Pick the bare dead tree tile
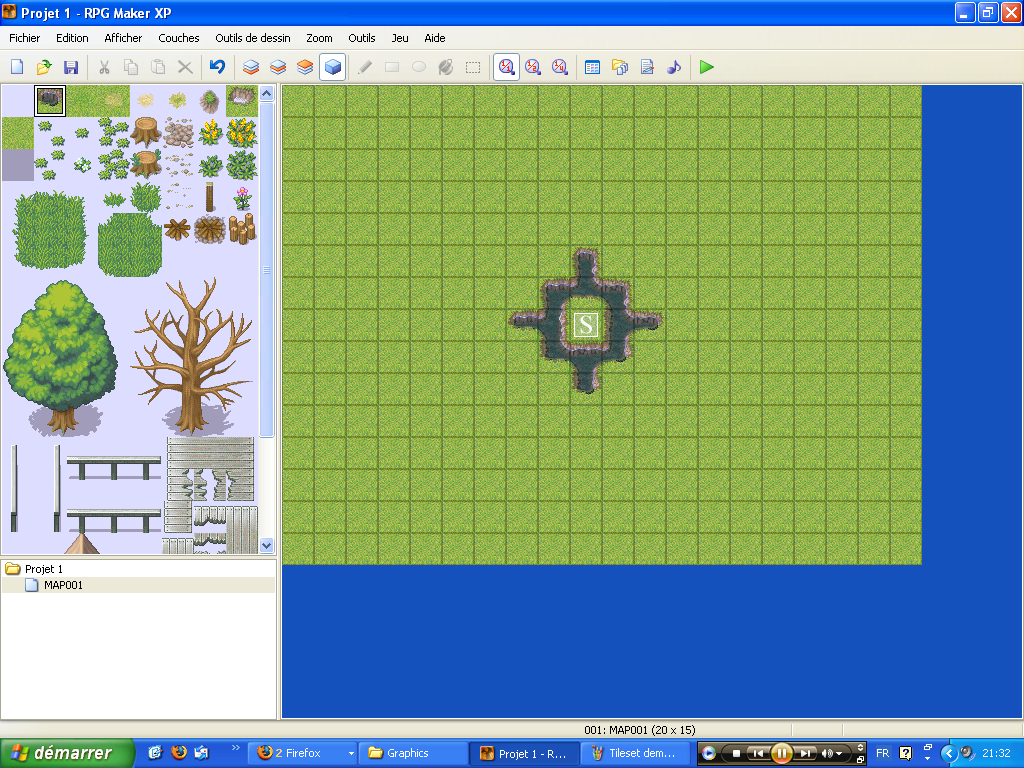The height and width of the screenshot is (768, 1024). (193, 356)
